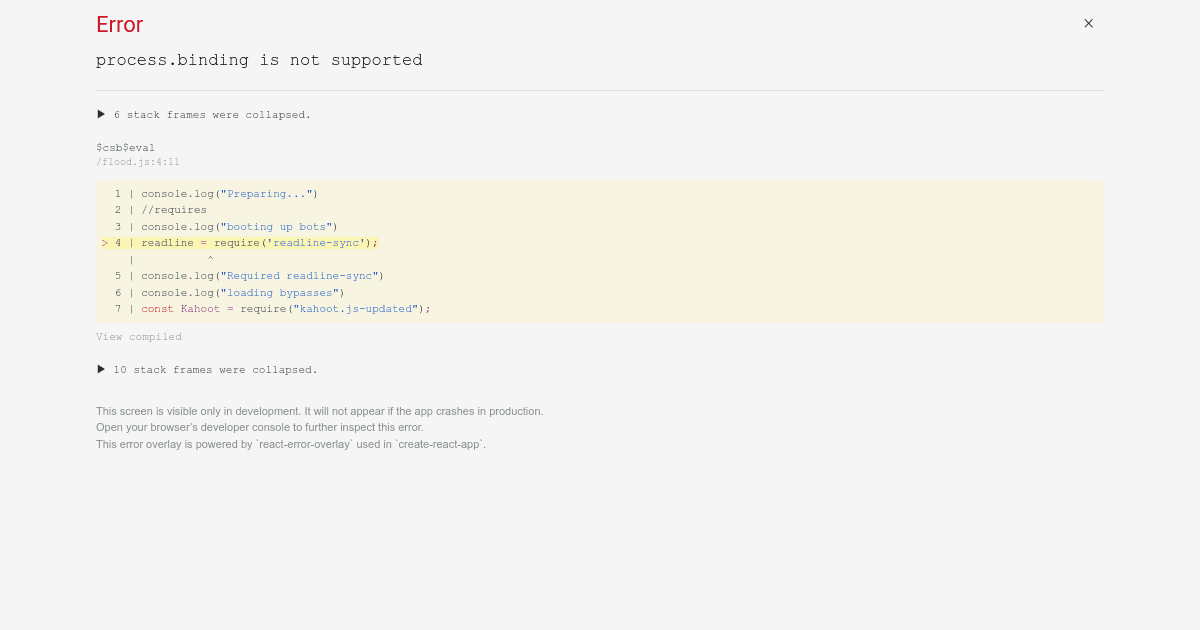Click the yellow highlighted code block
The height and width of the screenshot is (630, 1200).
(600, 250)
